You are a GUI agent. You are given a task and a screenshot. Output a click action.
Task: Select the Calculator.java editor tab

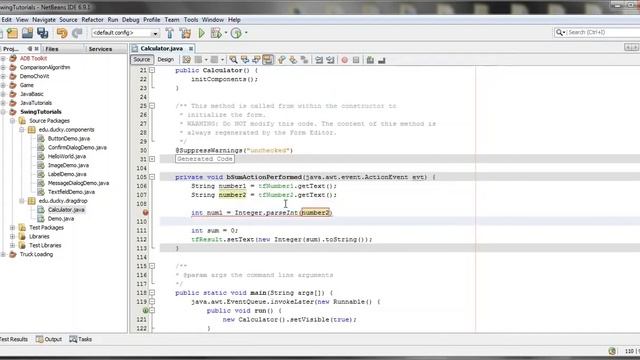[x=162, y=49]
